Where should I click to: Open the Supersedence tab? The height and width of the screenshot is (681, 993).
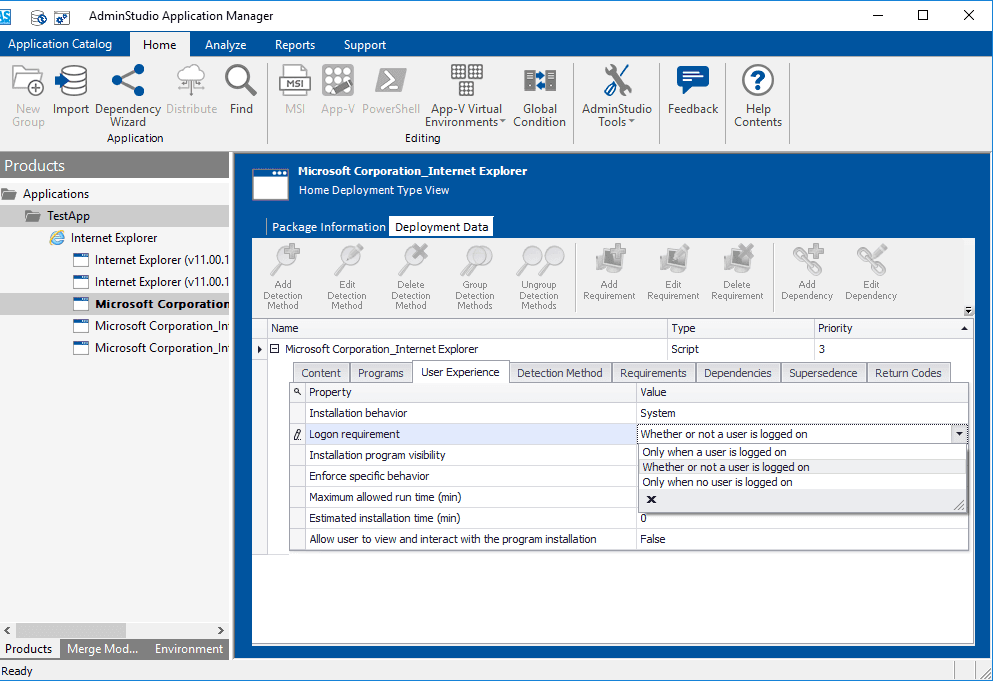823,373
